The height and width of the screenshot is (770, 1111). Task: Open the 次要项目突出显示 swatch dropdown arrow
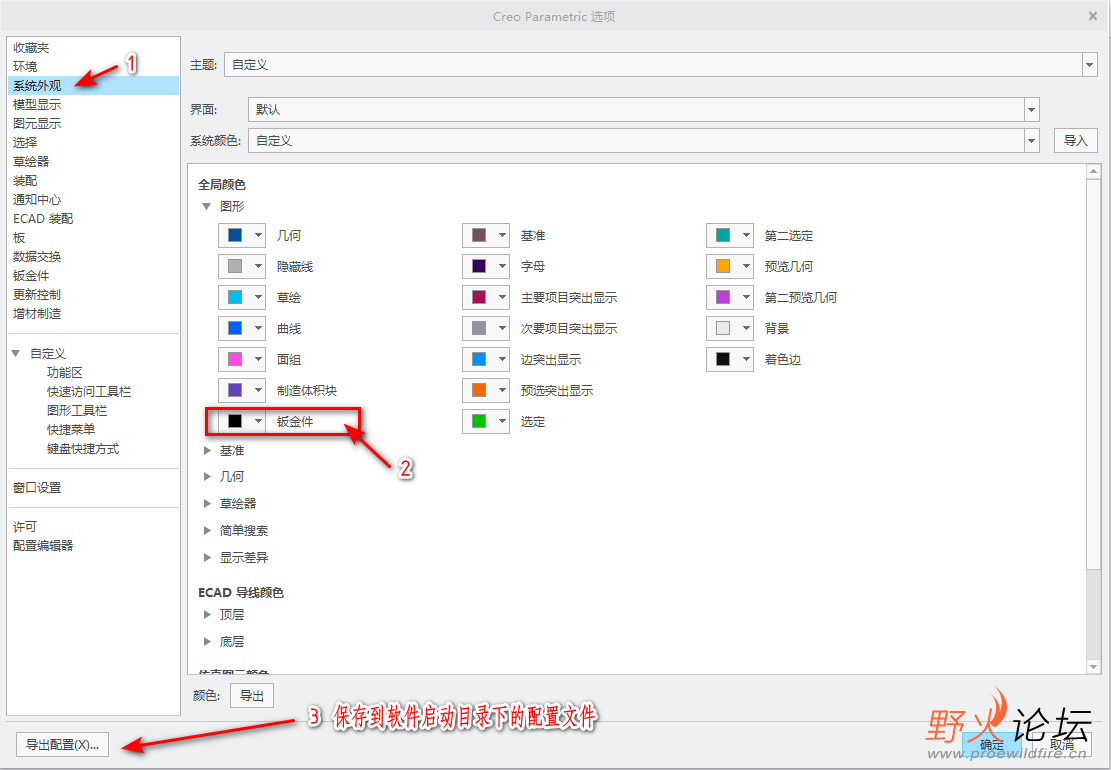pos(502,329)
